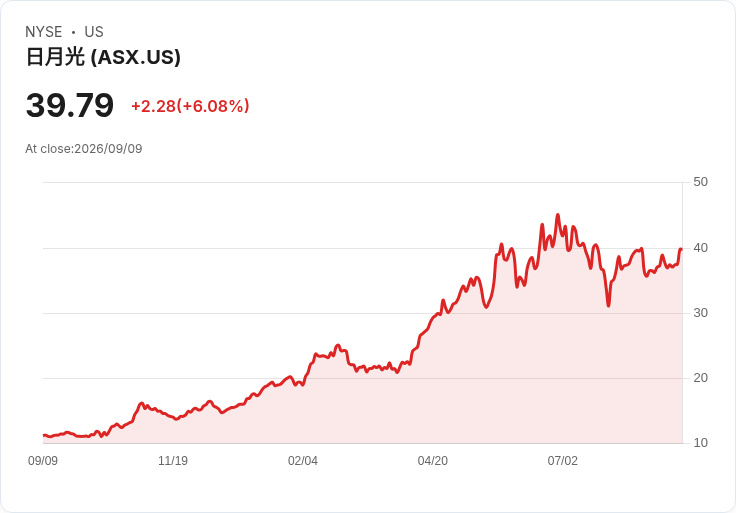Click the 10 price axis label
The width and height of the screenshot is (736, 513).
tap(700, 442)
